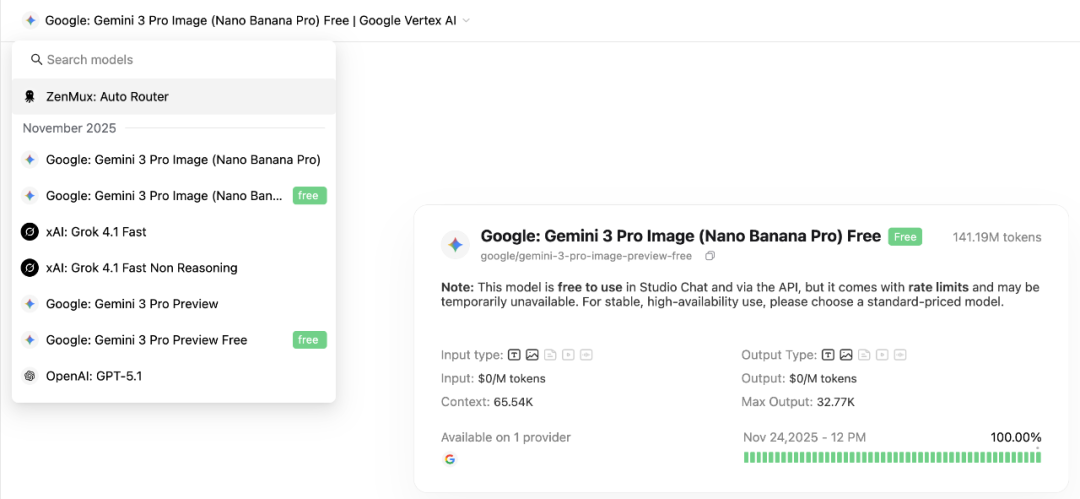
Task: Click the November 2025 section header
Action: [x=70, y=128]
